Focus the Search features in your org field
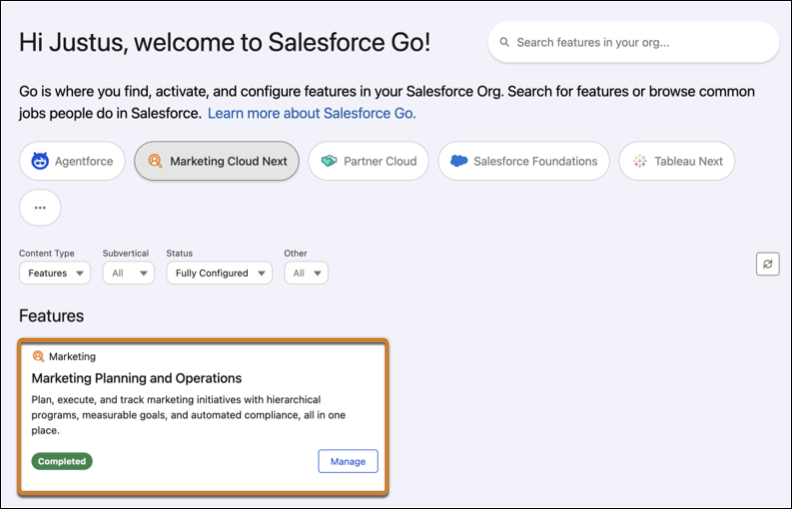The height and width of the screenshot is (509, 792). pyautogui.click(x=633, y=42)
